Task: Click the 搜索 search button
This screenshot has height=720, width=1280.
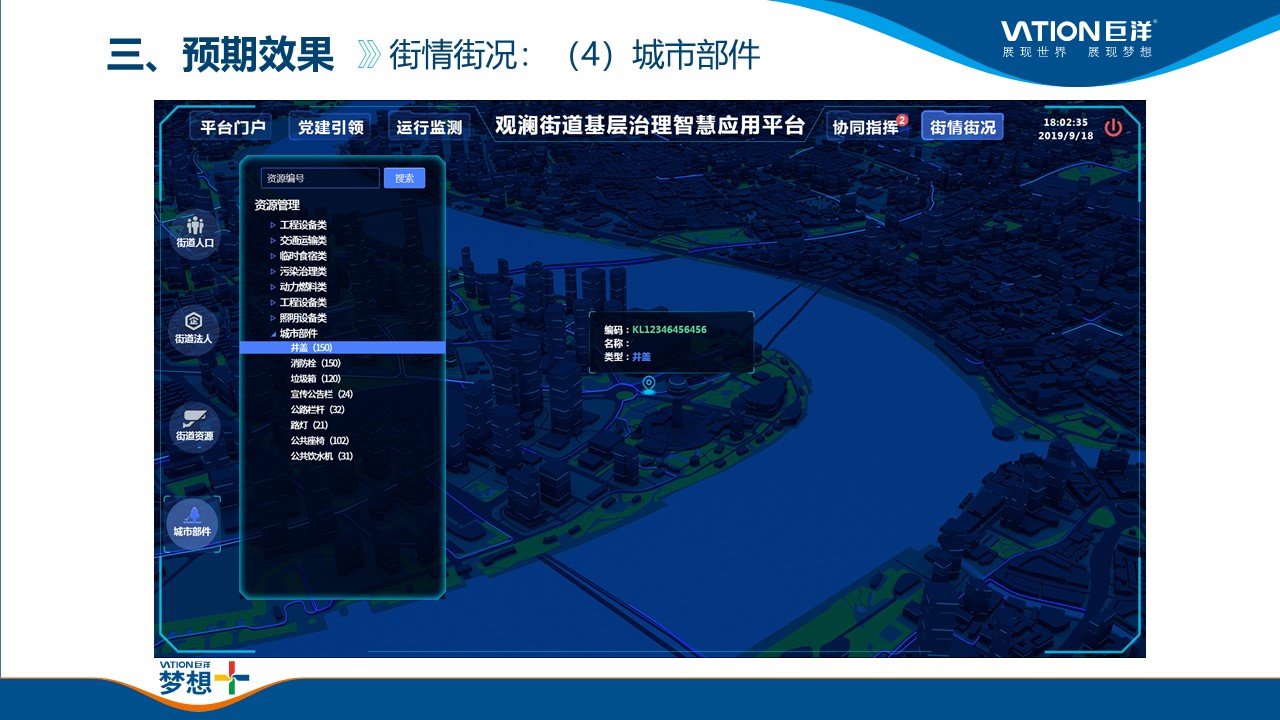Action: tap(404, 178)
